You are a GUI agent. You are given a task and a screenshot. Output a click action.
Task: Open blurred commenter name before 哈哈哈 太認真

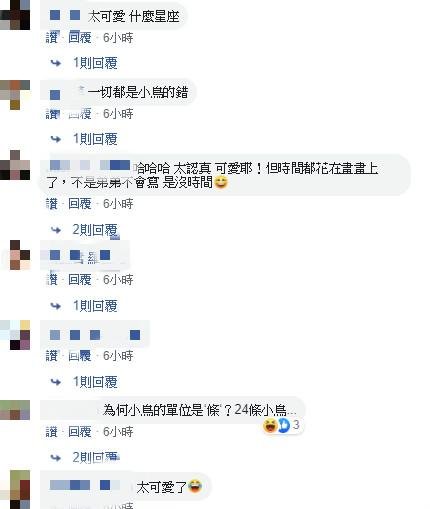[90, 165]
